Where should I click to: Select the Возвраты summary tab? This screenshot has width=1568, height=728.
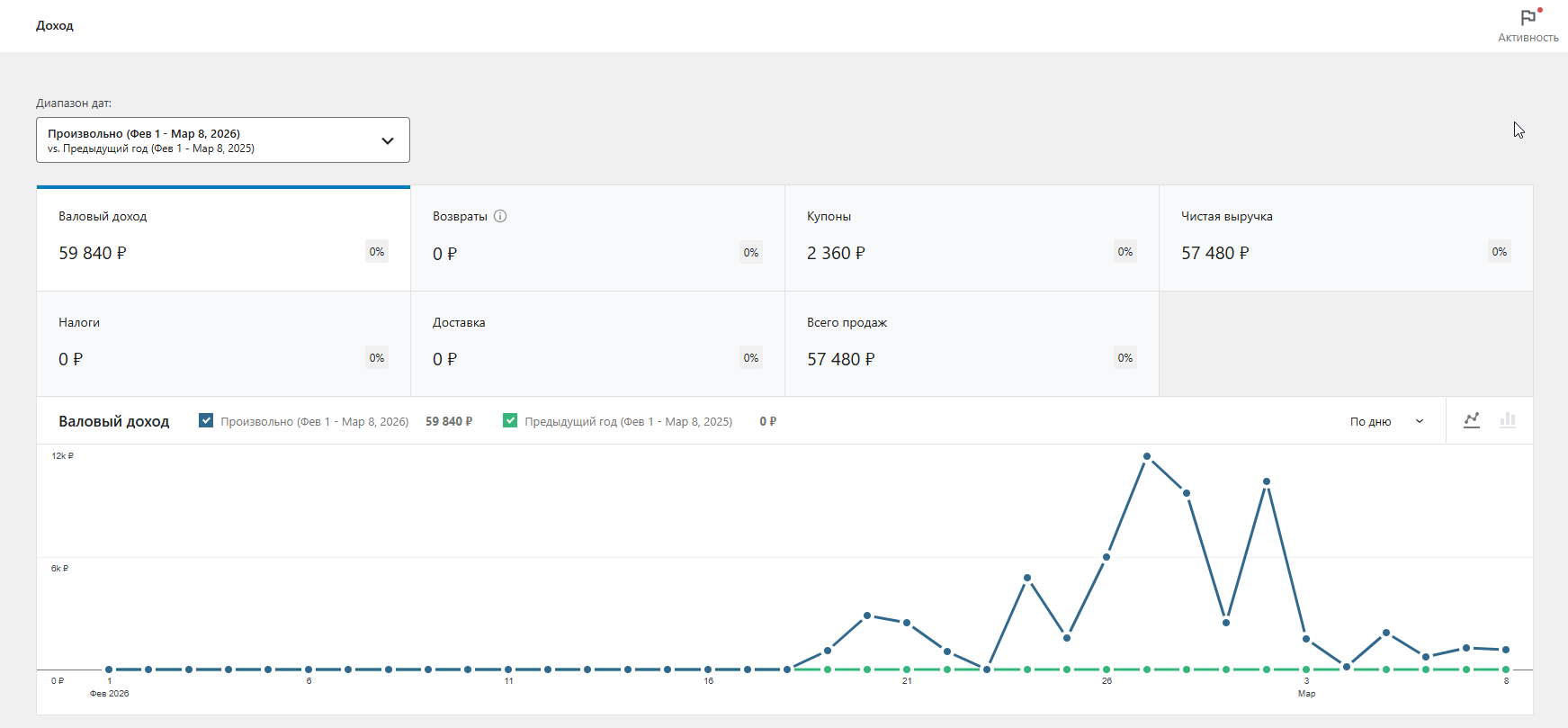click(x=597, y=238)
